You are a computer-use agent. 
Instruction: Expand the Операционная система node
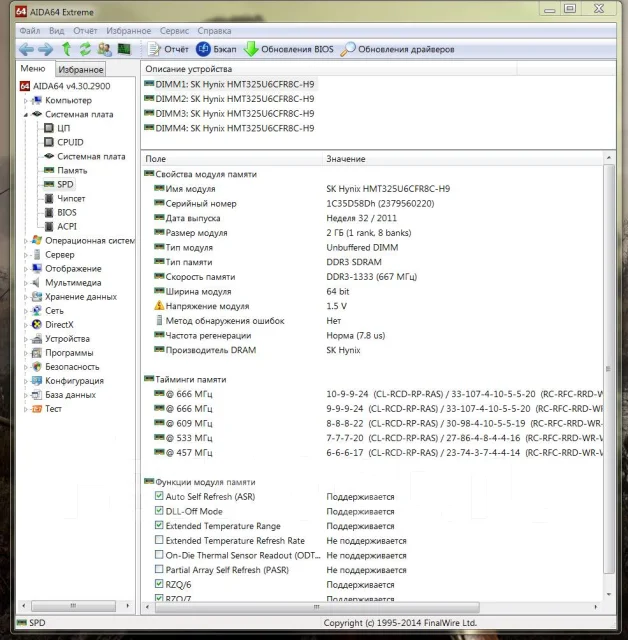pos(25,241)
